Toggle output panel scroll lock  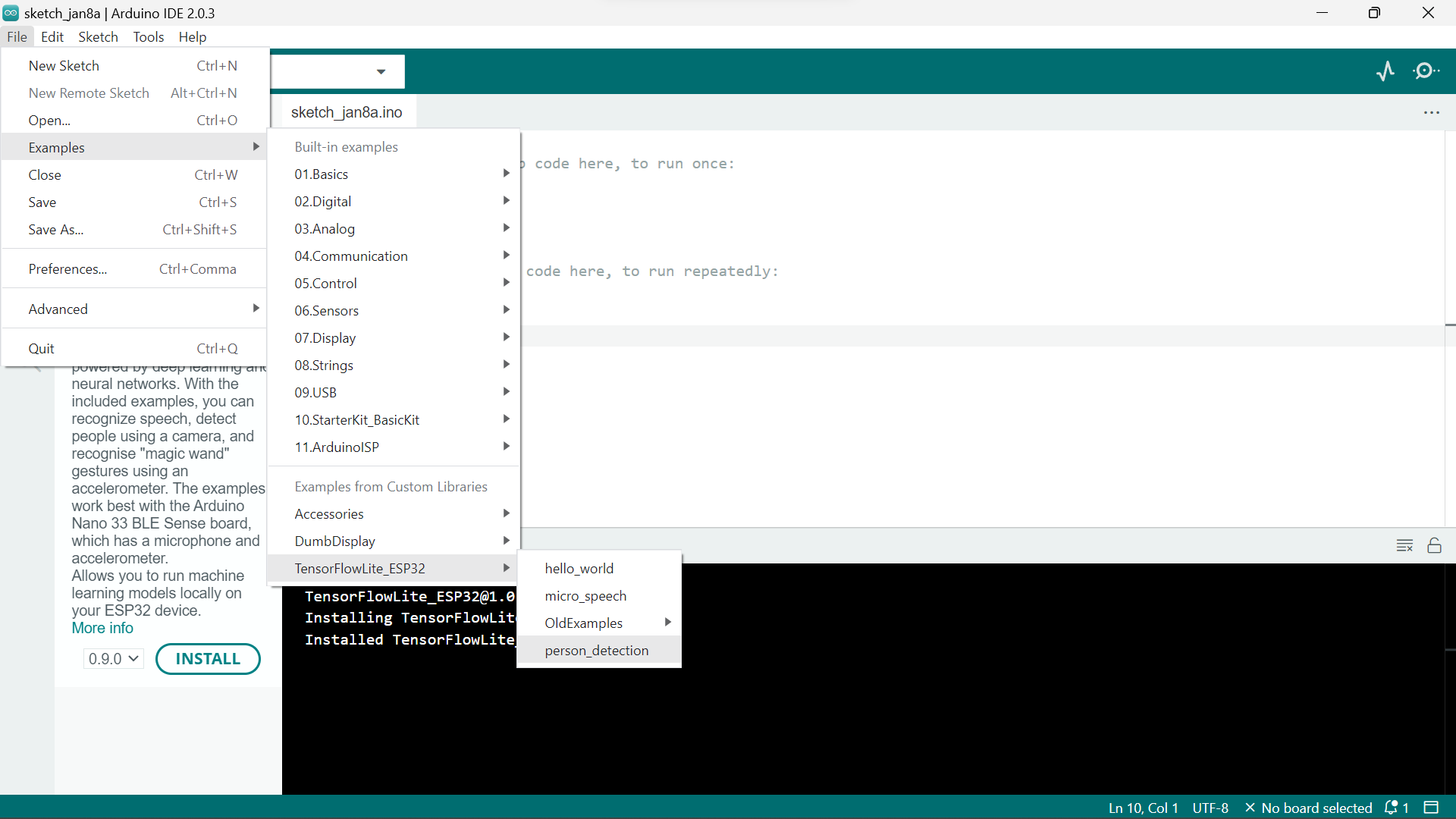click(x=1435, y=546)
